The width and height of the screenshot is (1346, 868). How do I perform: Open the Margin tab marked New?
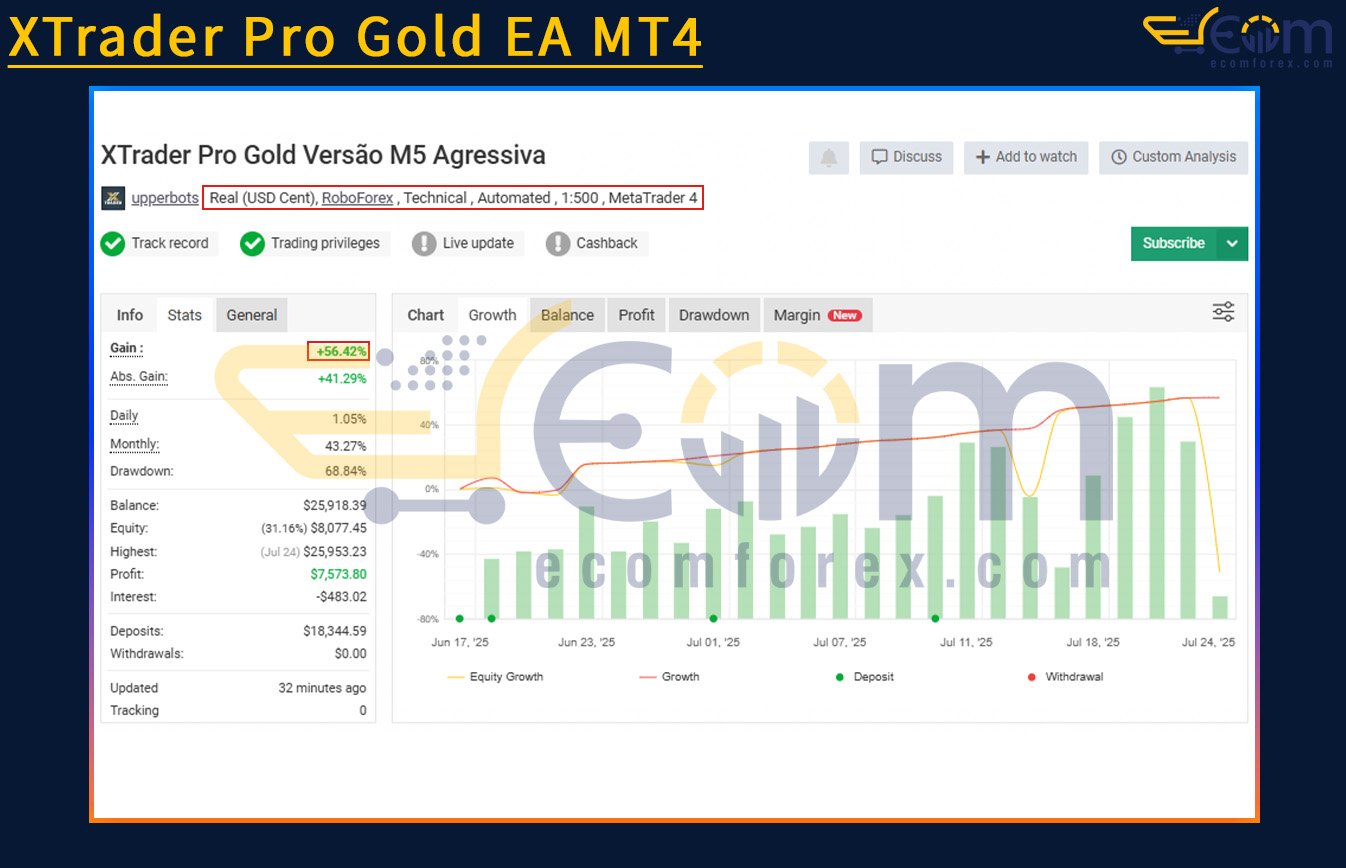click(x=817, y=315)
